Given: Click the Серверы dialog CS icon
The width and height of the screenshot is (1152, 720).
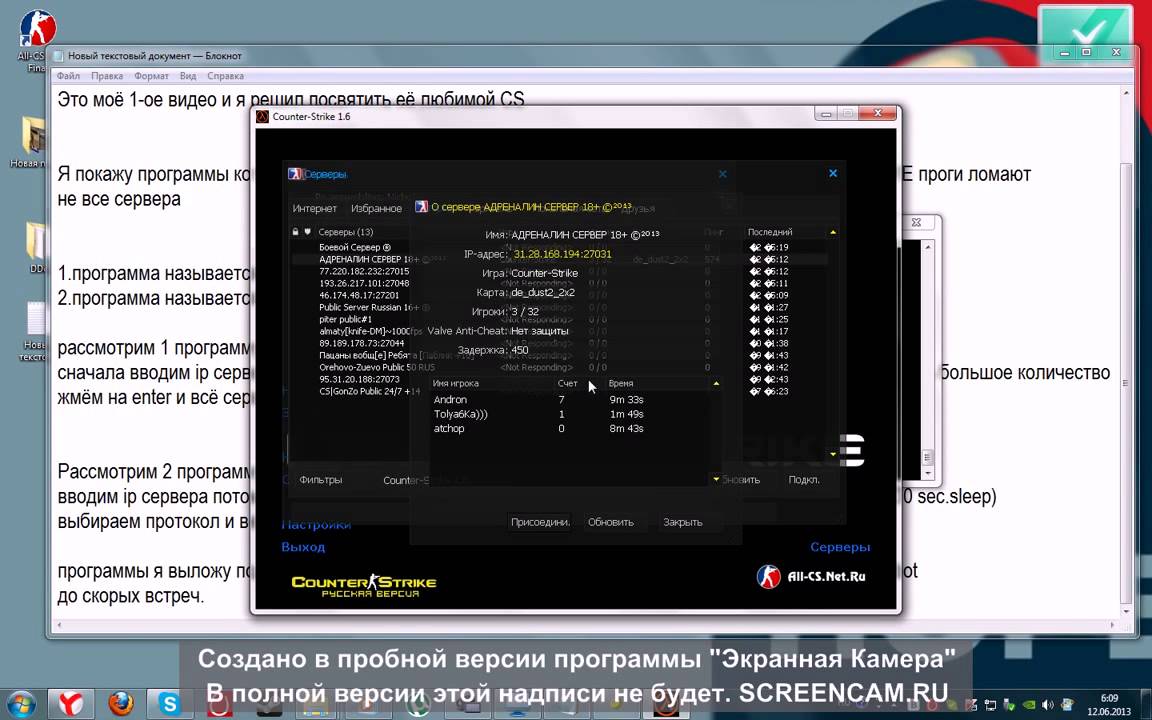Looking at the screenshot, I should (295, 174).
